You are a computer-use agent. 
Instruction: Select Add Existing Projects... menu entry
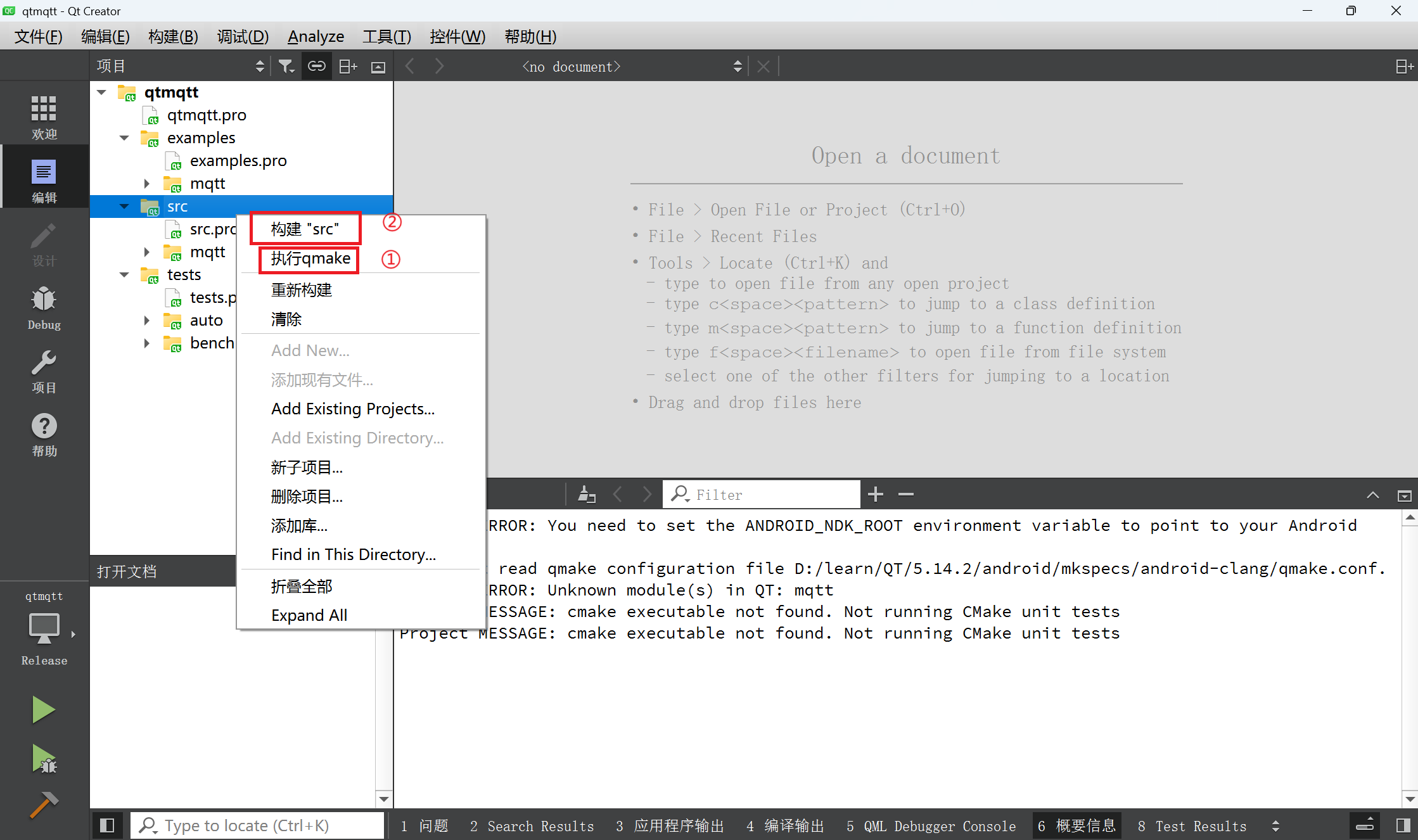361,409
